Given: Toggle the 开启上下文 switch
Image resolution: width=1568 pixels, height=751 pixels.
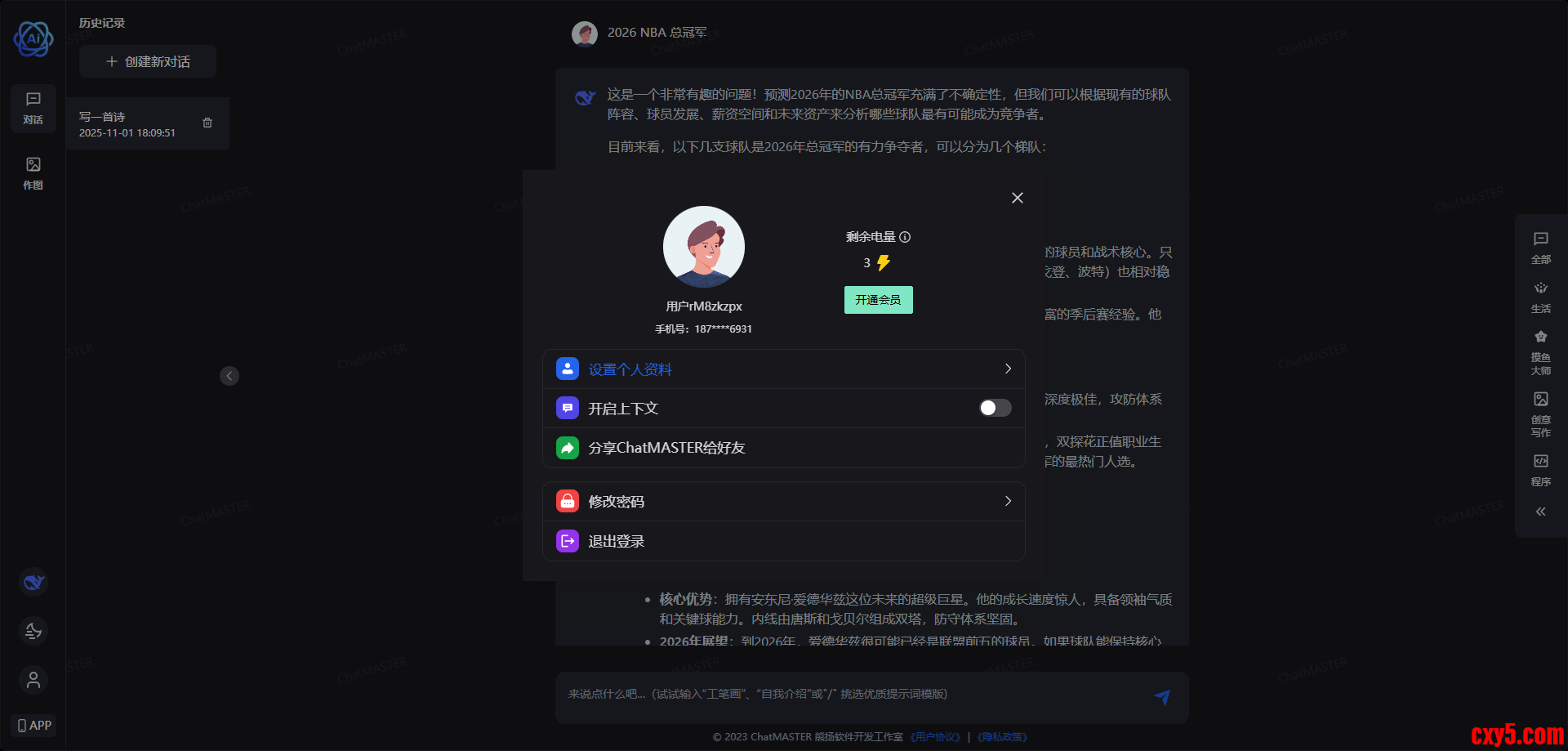Looking at the screenshot, I should click(996, 408).
